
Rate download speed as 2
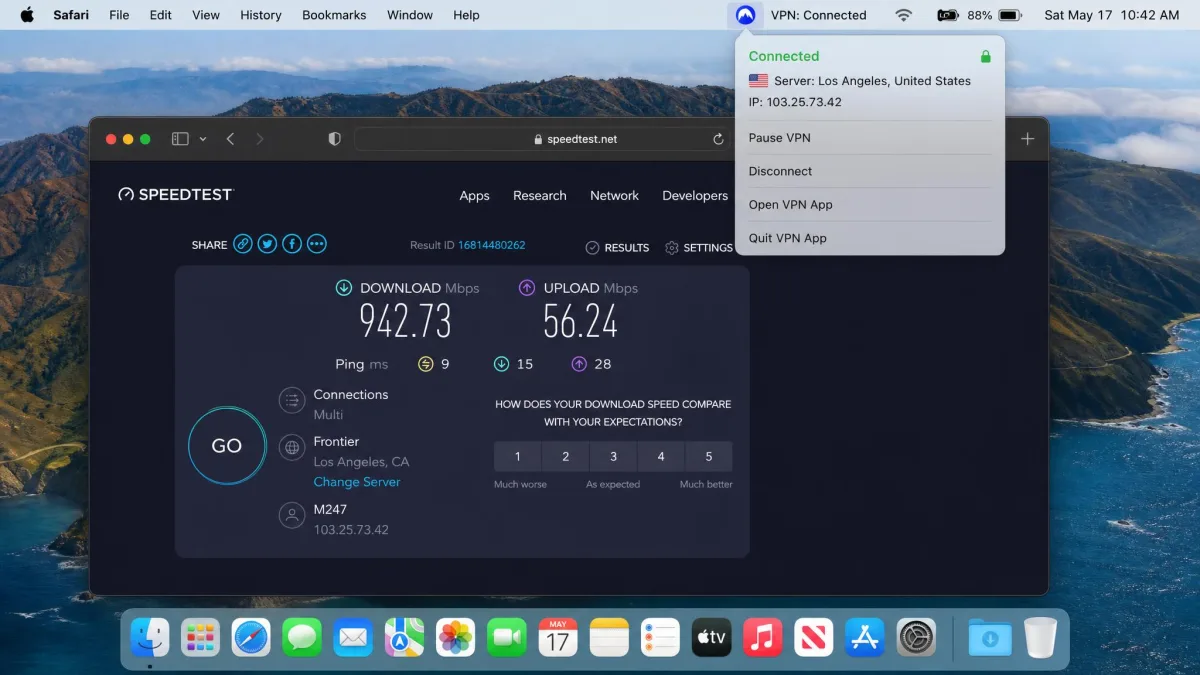(x=565, y=456)
